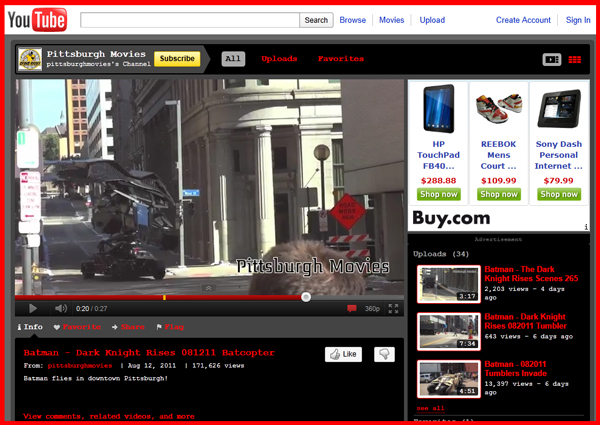
Task: Click the video progress scrubber handle
Action: pyautogui.click(x=306, y=297)
